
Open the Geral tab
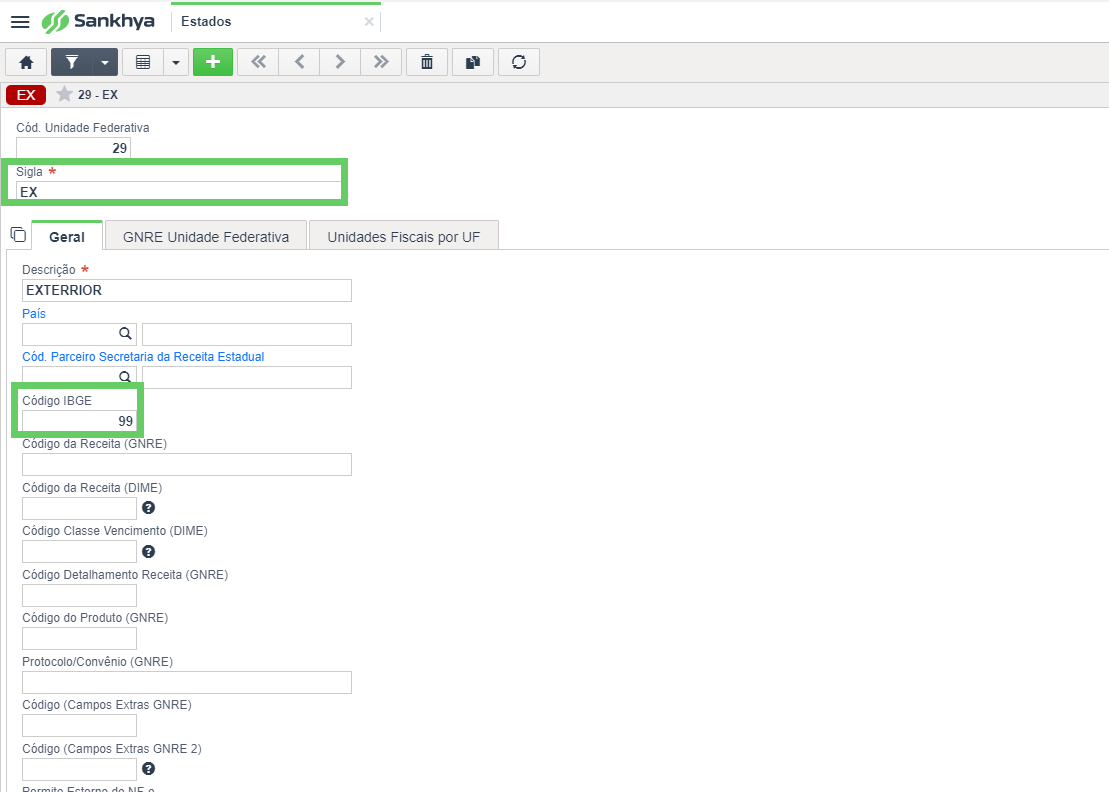(67, 237)
